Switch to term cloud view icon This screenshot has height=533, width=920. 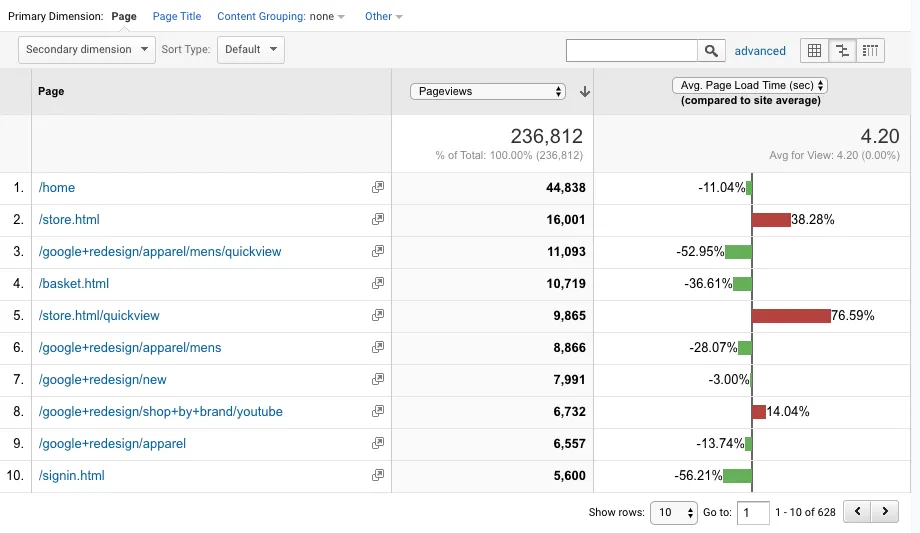coord(870,50)
